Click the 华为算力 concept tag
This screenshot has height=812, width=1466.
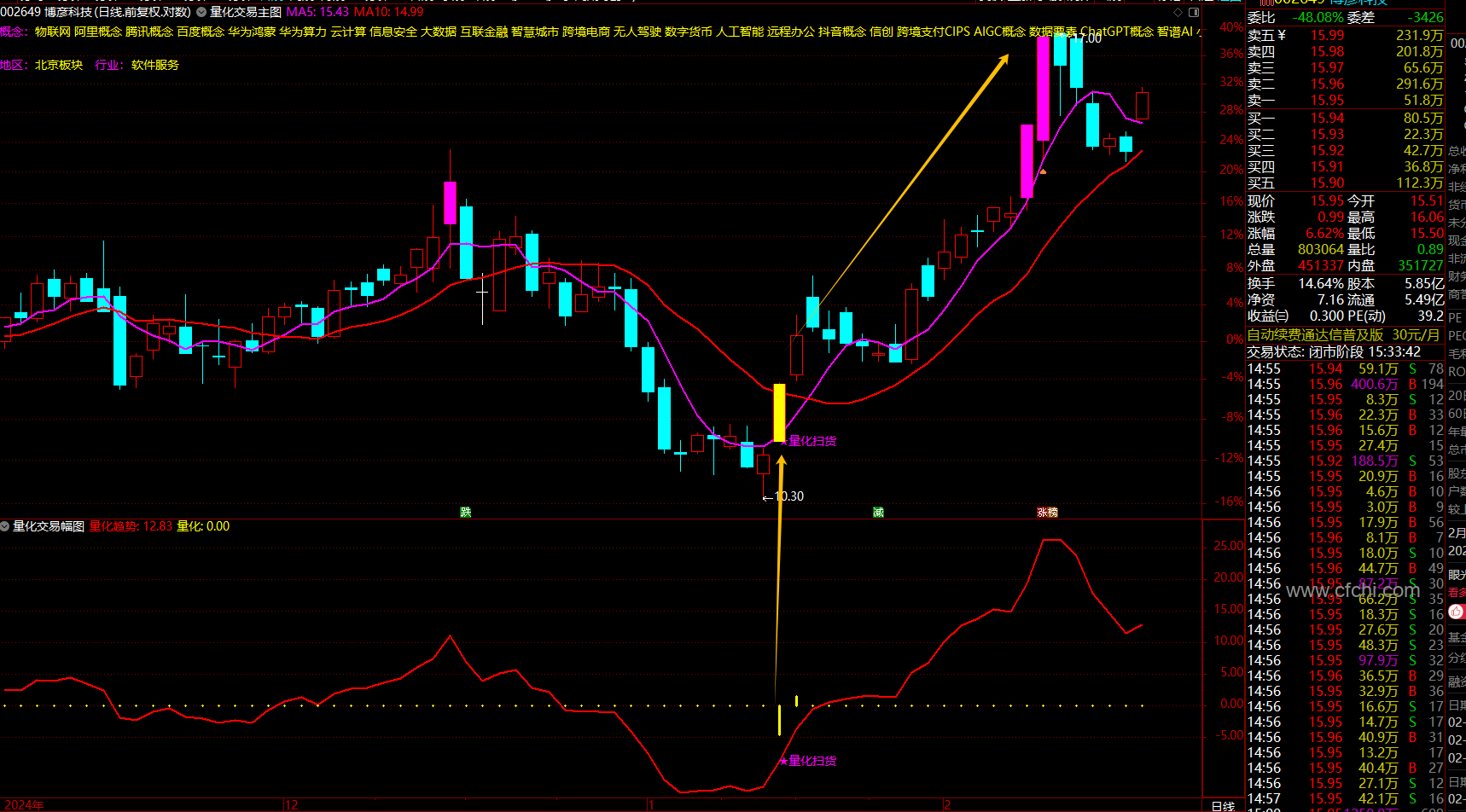pyautogui.click(x=303, y=32)
